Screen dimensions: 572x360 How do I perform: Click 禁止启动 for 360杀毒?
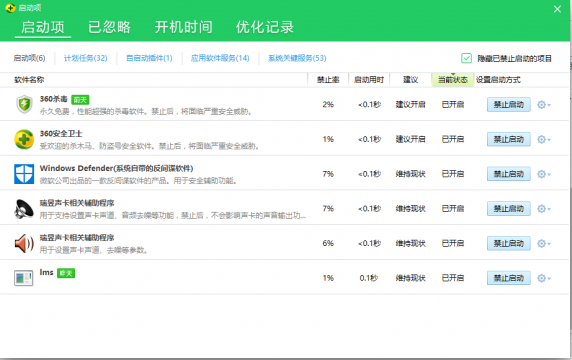[x=509, y=105]
